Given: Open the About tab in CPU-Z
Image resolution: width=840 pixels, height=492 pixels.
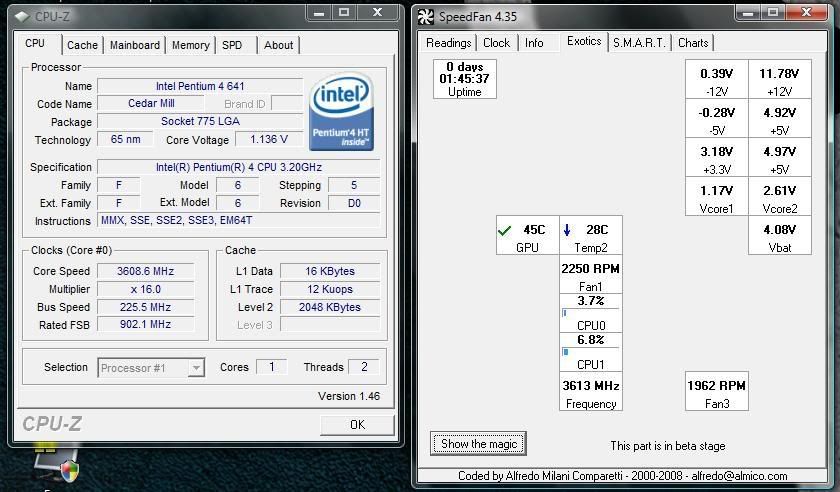Looking at the screenshot, I should click(x=278, y=46).
